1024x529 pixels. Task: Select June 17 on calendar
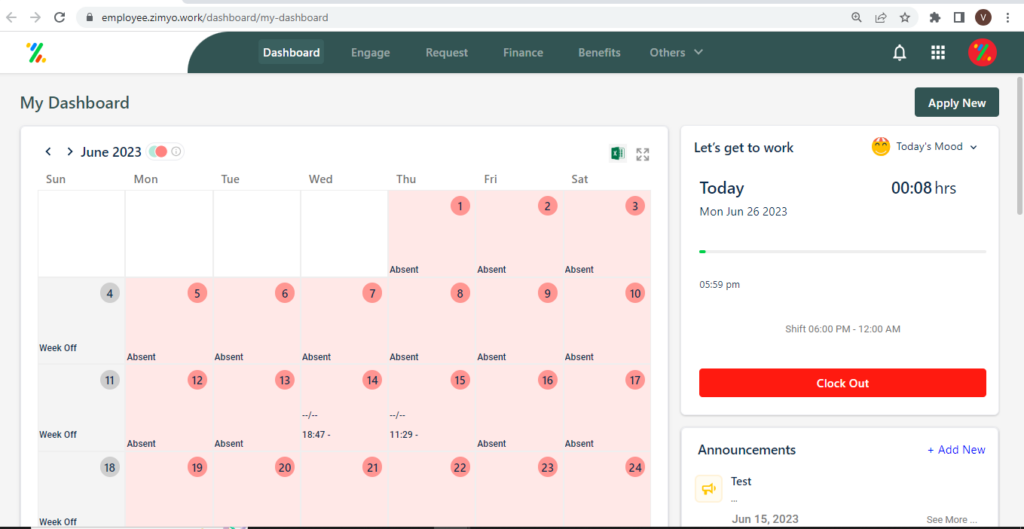635,380
